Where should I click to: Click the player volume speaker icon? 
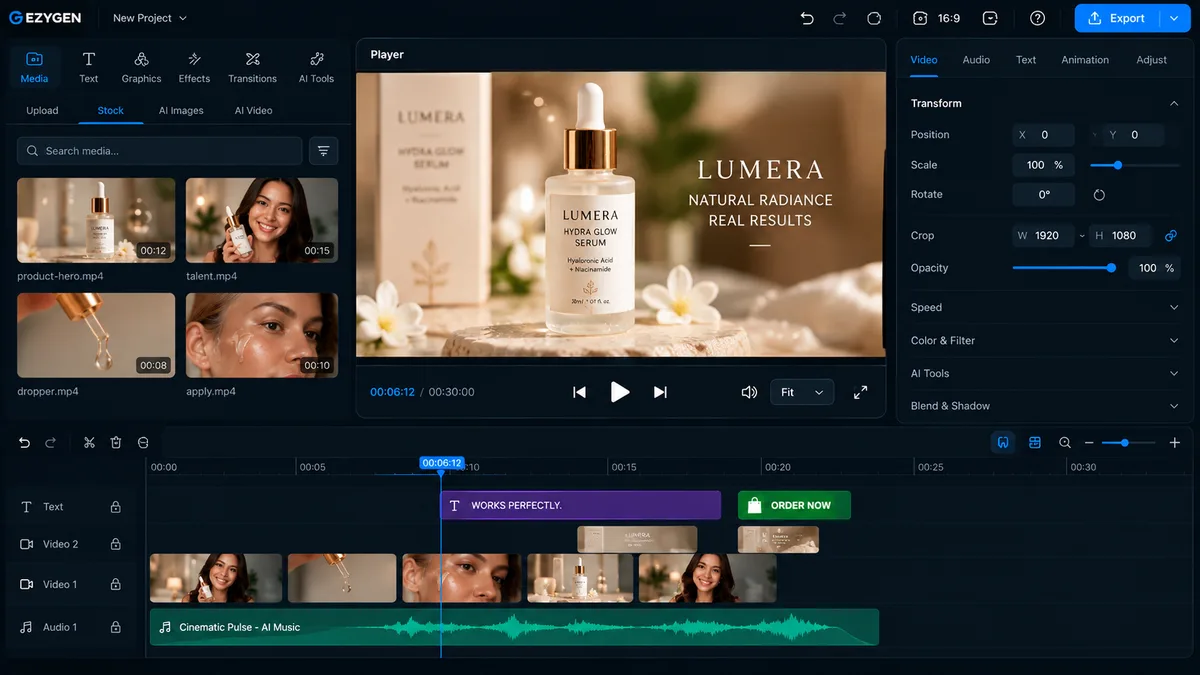click(749, 392)
